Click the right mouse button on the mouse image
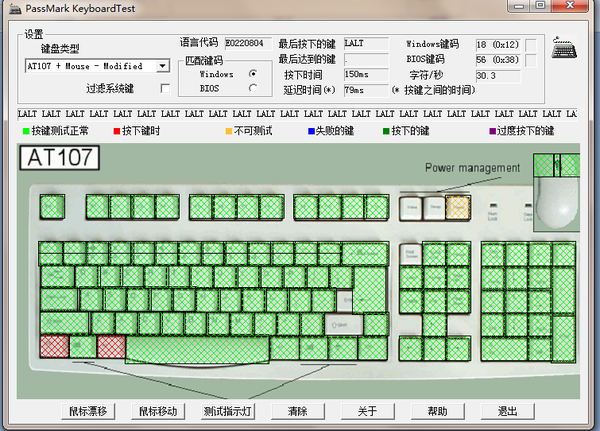The image size is (600, 431). tap(570, 165)
